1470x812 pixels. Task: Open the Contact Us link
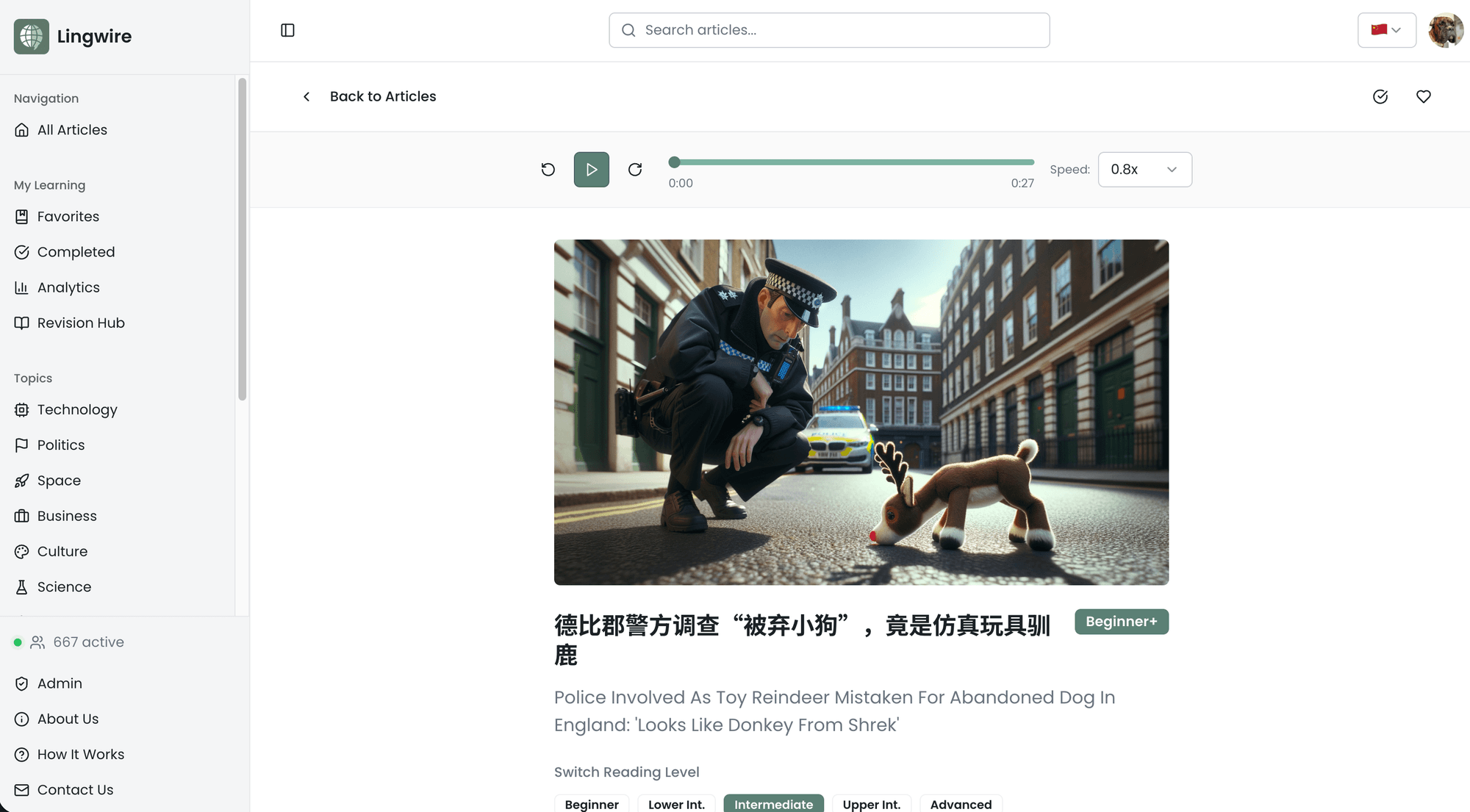[x=75, y=789]
